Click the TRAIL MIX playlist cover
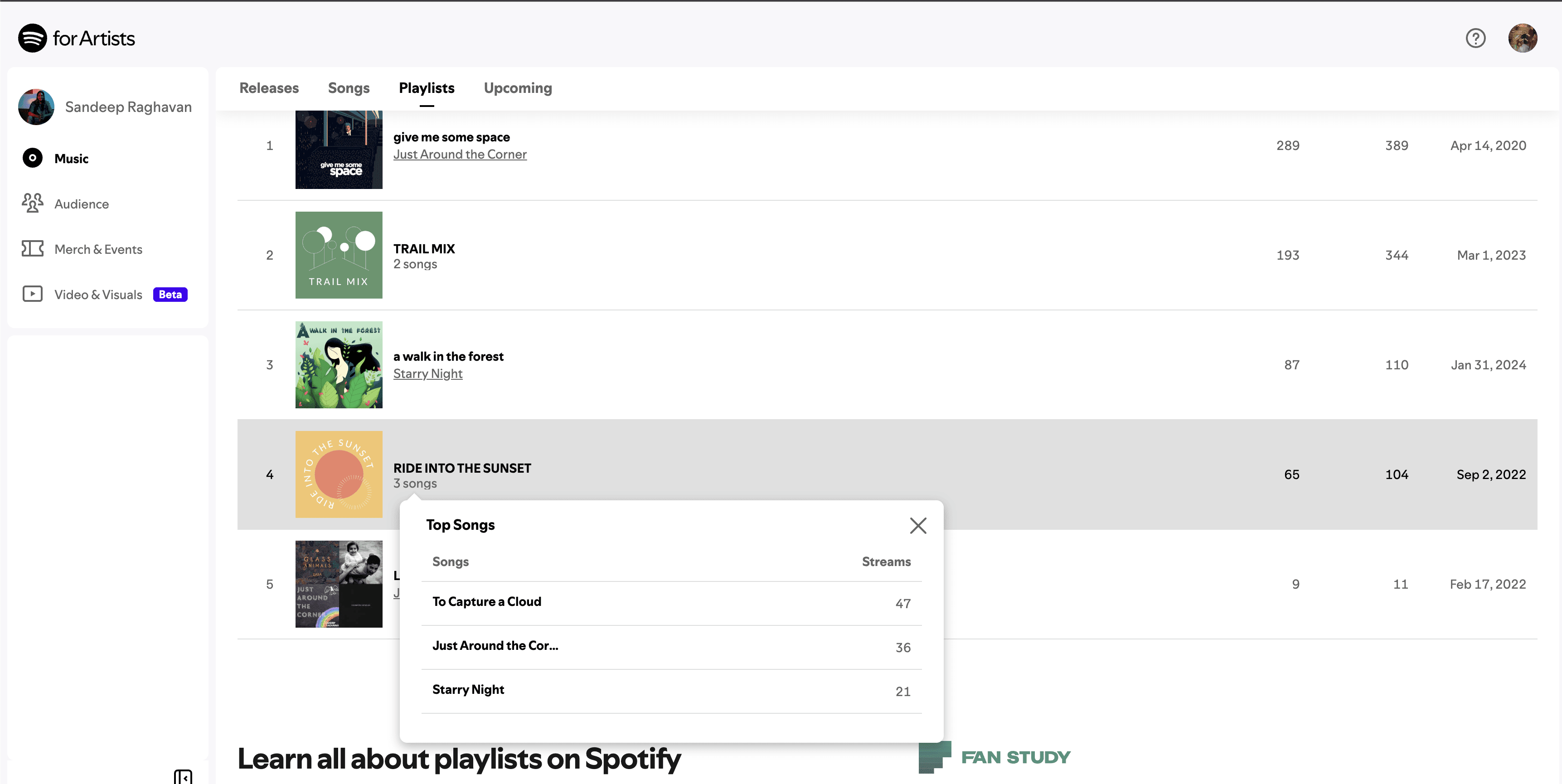This screenshot has width=1562, height=784. coord(338,255)
